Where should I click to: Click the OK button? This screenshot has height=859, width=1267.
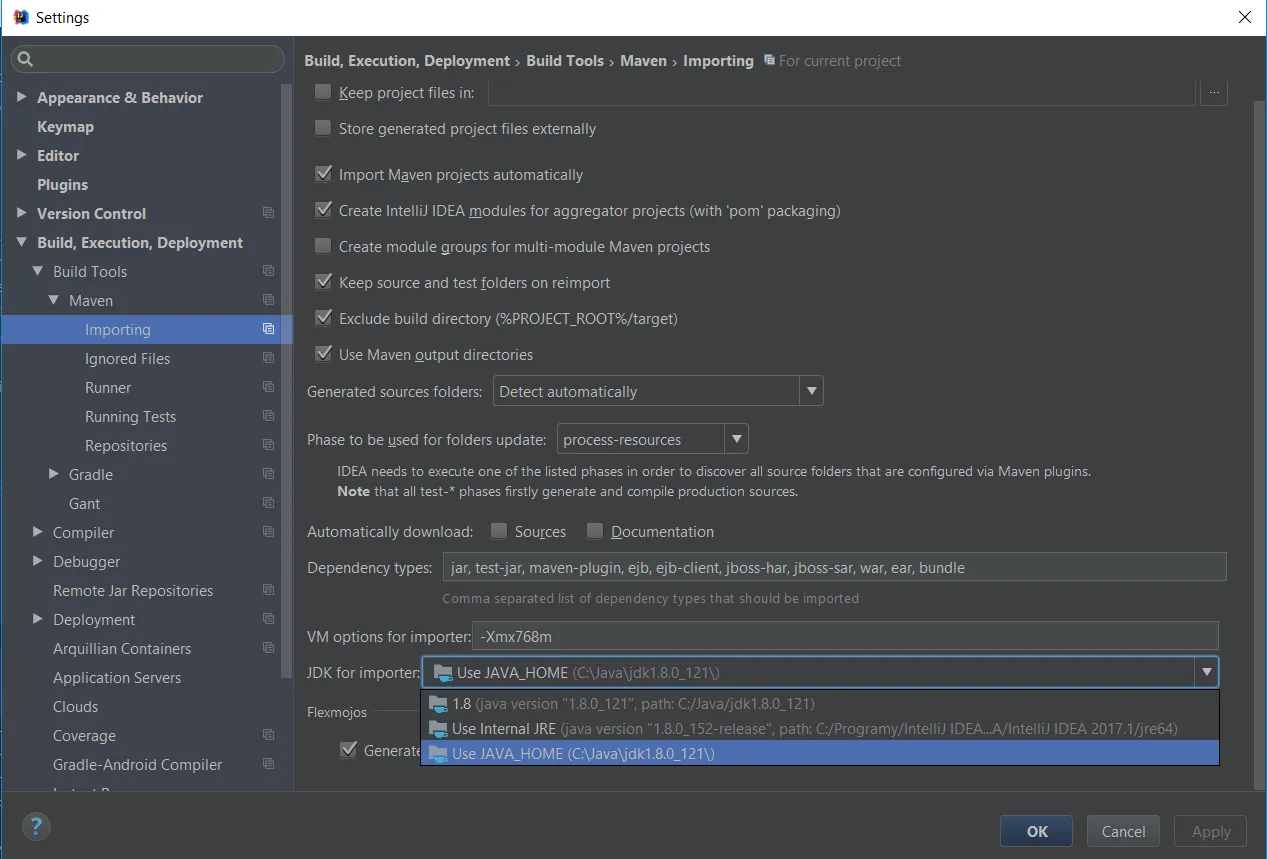coord(1037,831)
